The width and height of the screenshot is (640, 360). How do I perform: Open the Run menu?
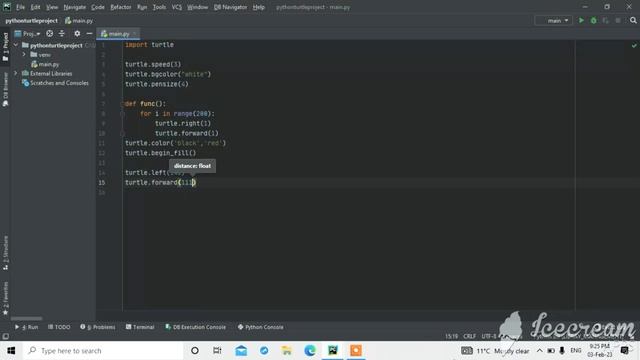click(x=142, y=7)
